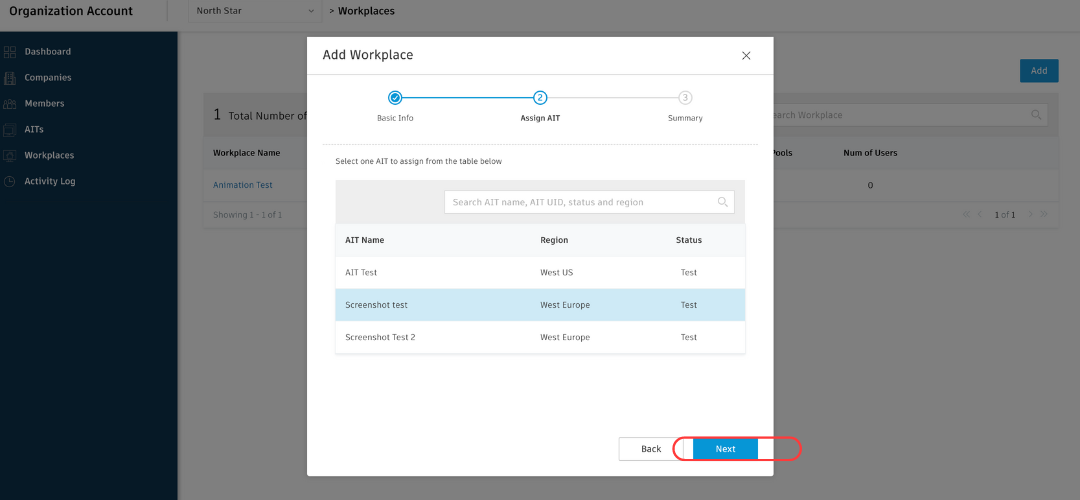Click the Add button on Workplaces page
This screenshot has height=500, width=1080.
1039,71
